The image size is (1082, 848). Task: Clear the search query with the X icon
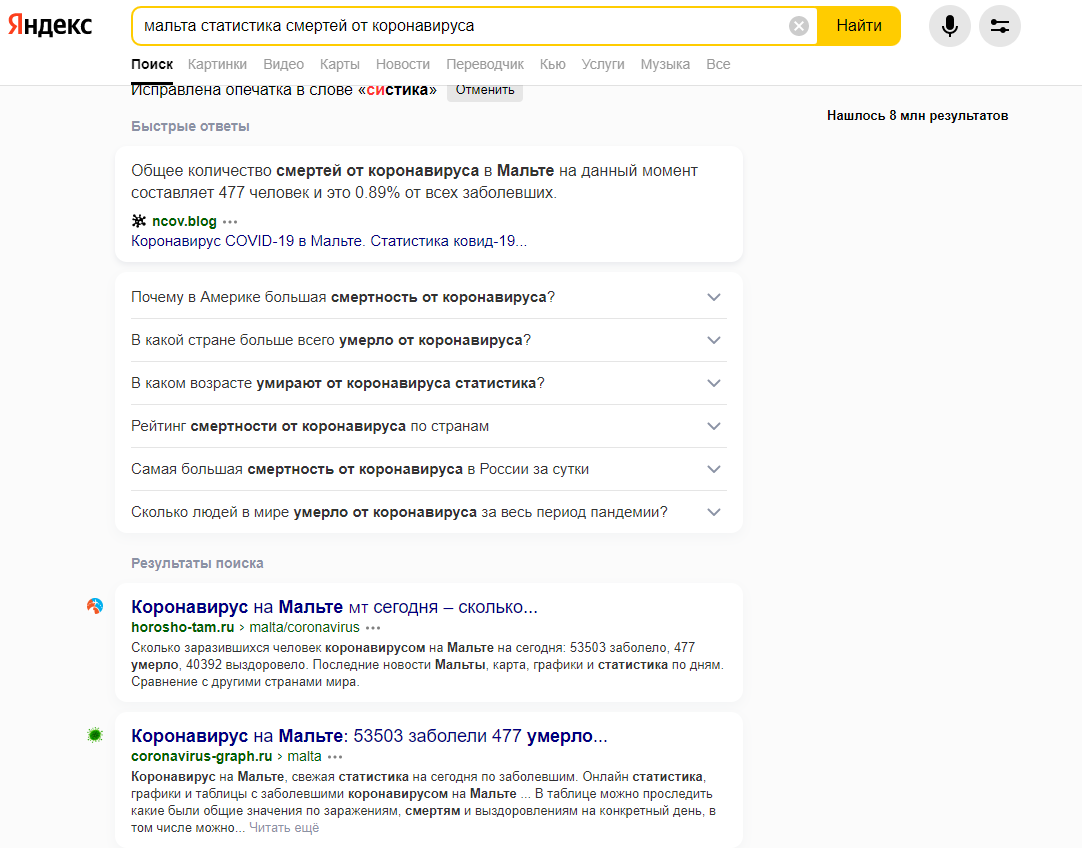click(x=798, y=26)
